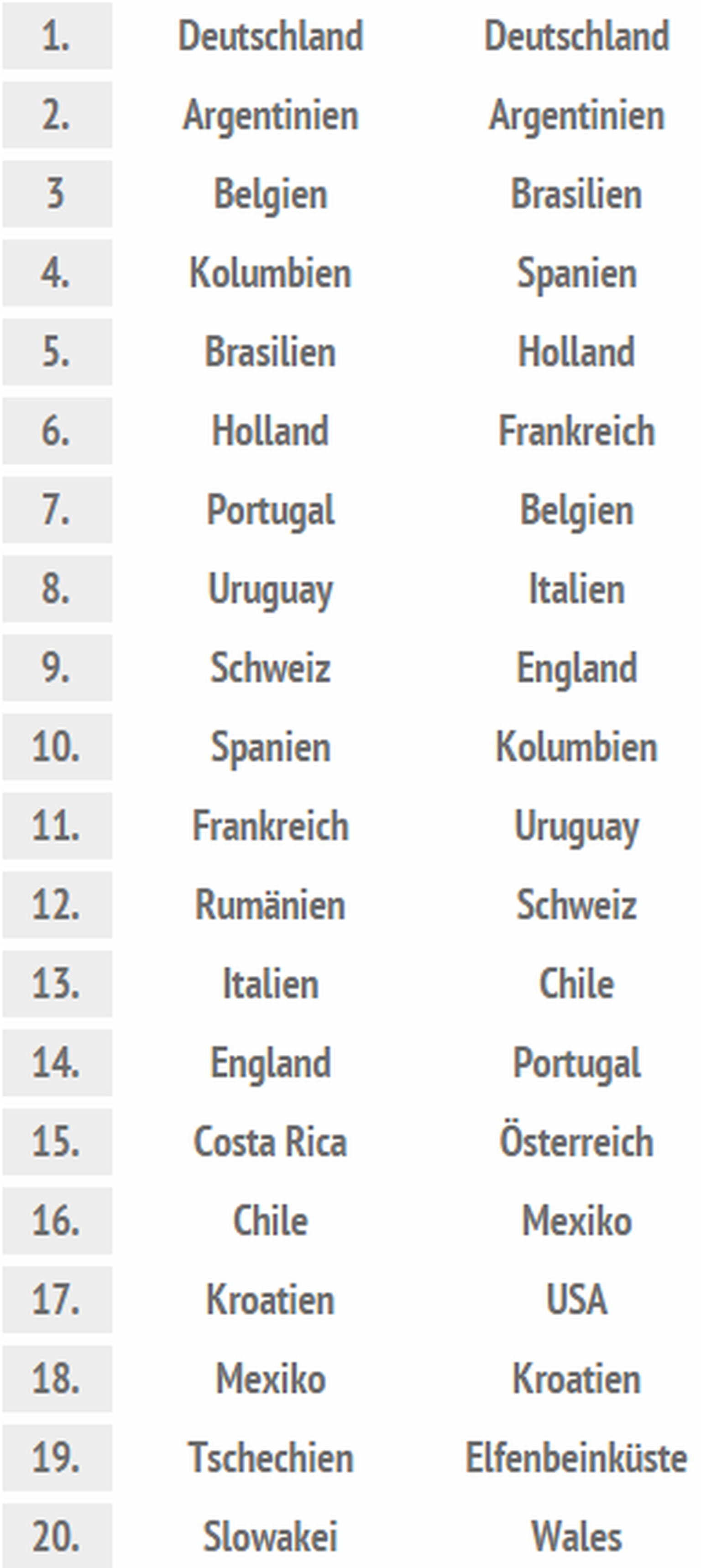This screenshot has width=701, height=1568.
Task: Select Elfenbeinküste in the ranking
Action: tap(576, 1458)
